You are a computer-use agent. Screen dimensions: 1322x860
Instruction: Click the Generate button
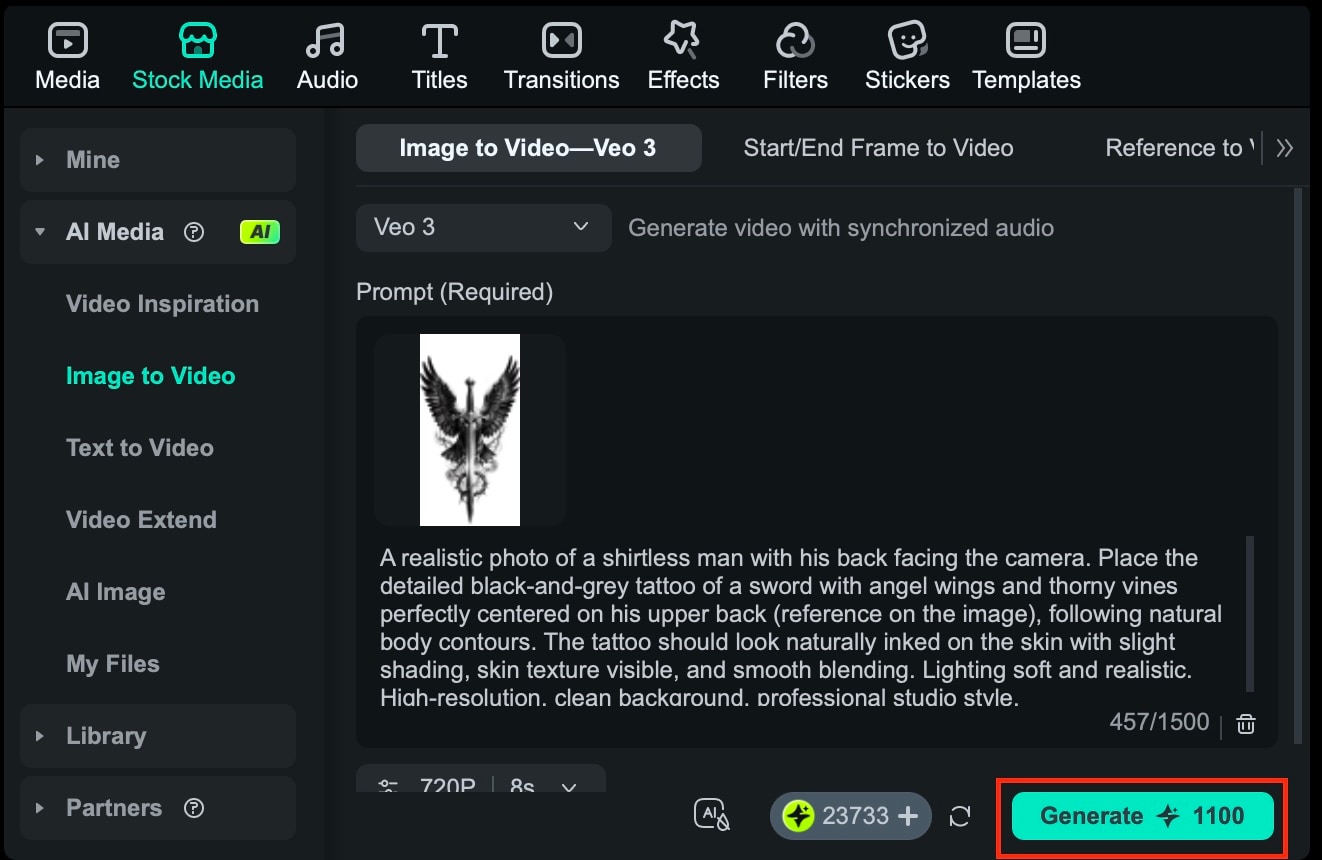(x=1140, y=816)
